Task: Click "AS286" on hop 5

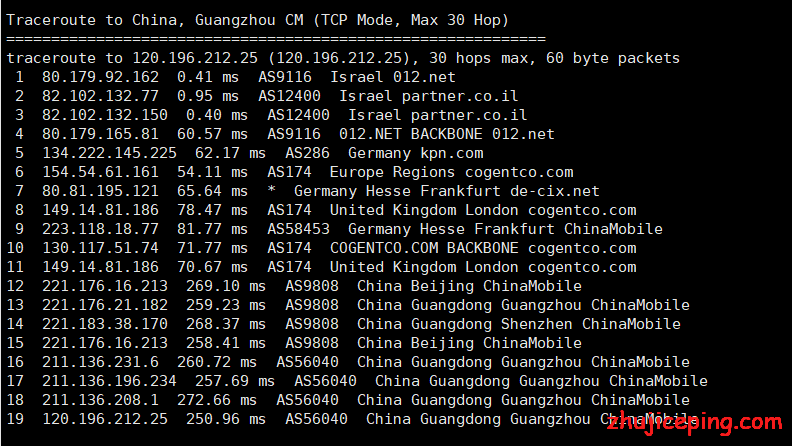Action: pos(307,153)
